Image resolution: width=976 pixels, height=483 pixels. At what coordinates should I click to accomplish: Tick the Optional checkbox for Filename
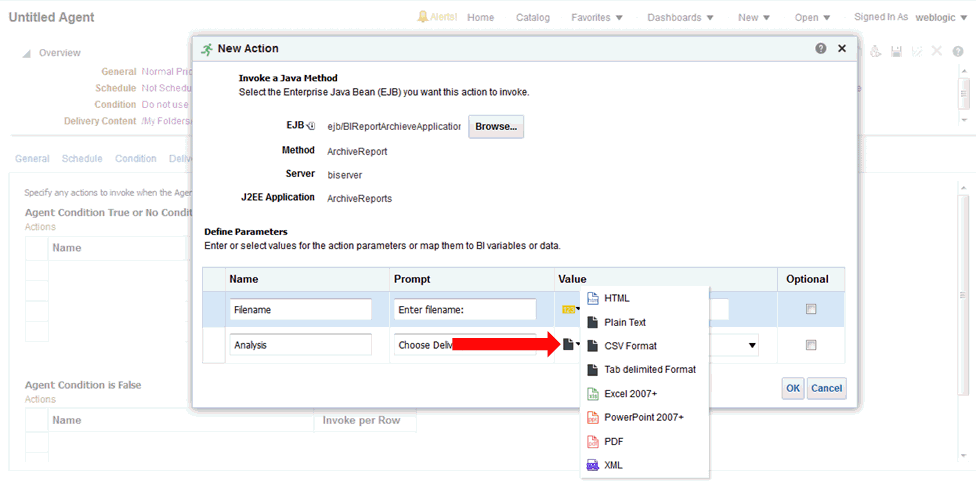[810, 309]
